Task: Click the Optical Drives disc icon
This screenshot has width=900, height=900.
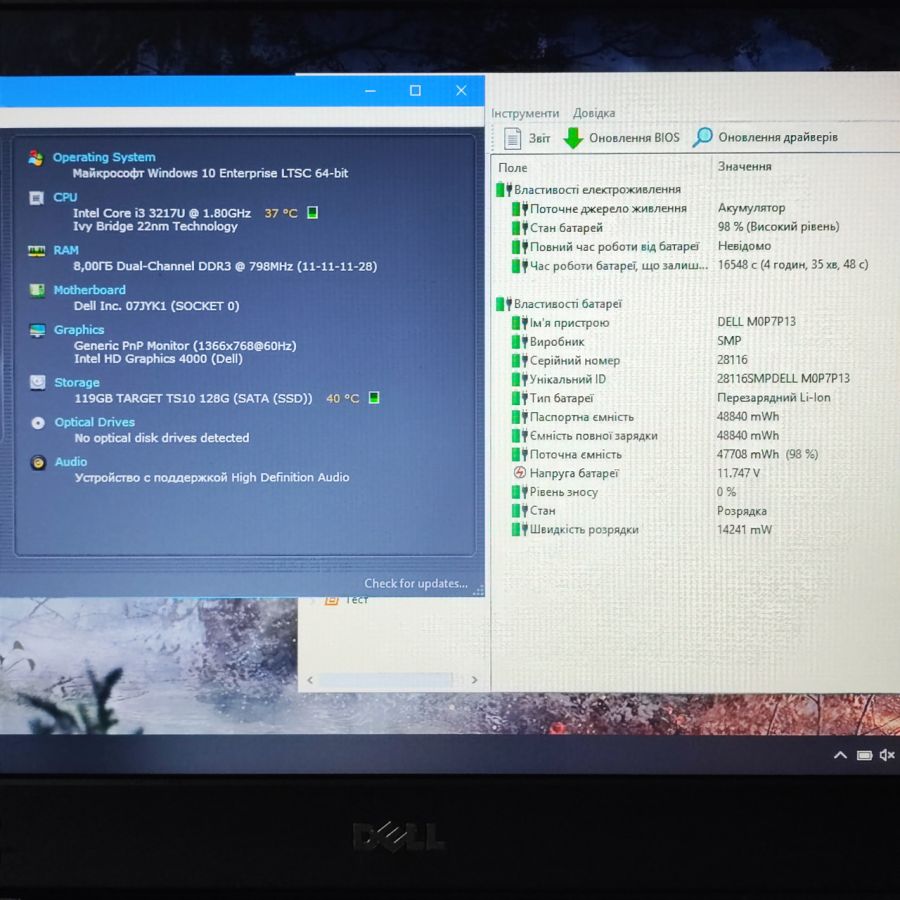Action: [x=38, y=423]
